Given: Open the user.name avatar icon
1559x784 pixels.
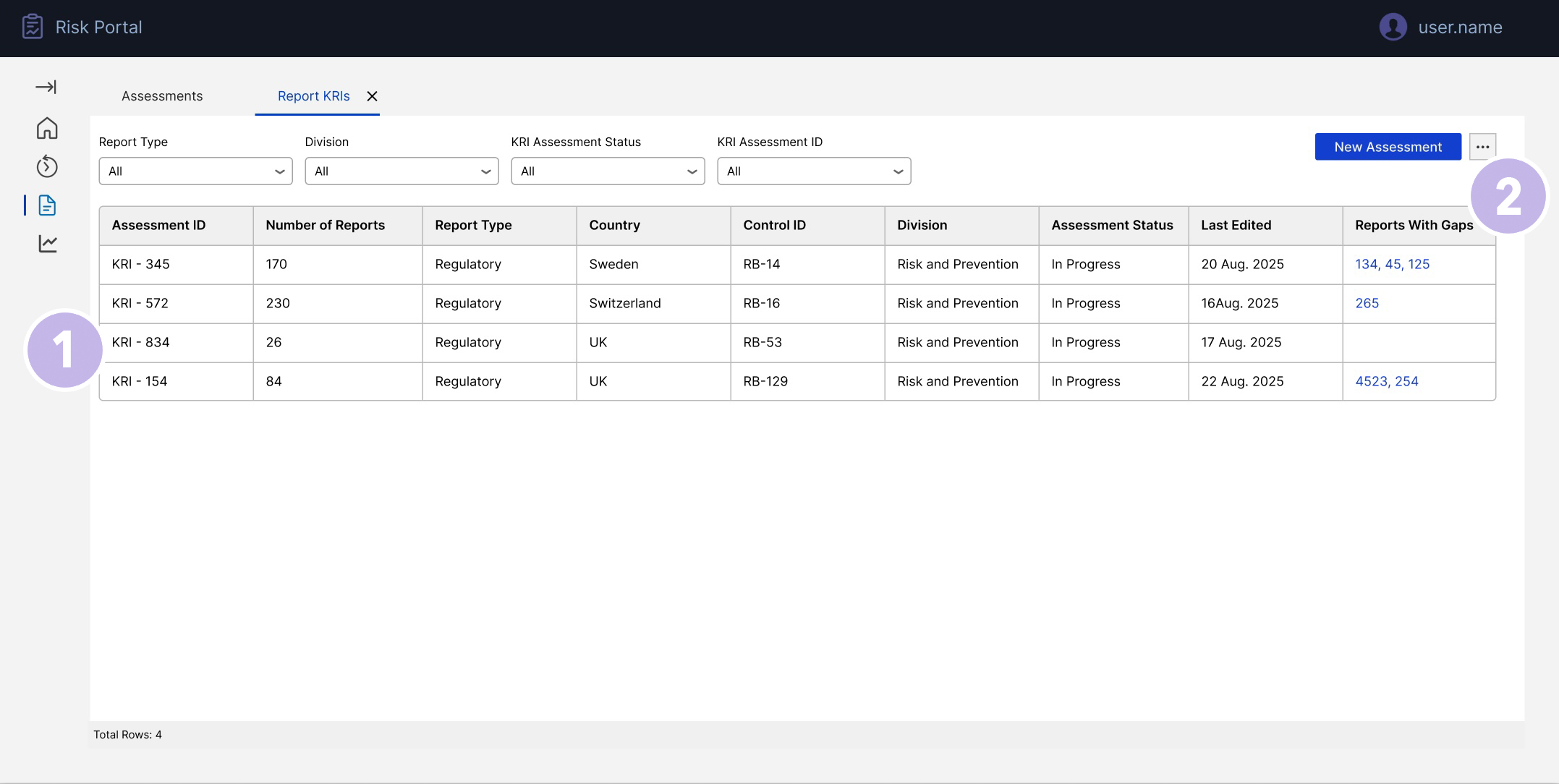Looking at the screenshot, I should (1393, 27).
